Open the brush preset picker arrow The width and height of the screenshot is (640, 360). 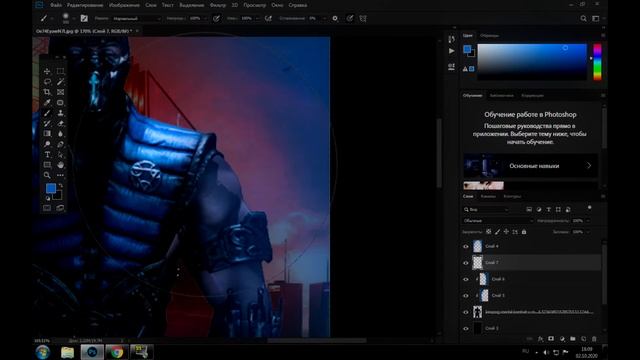[x=73, y=18]
